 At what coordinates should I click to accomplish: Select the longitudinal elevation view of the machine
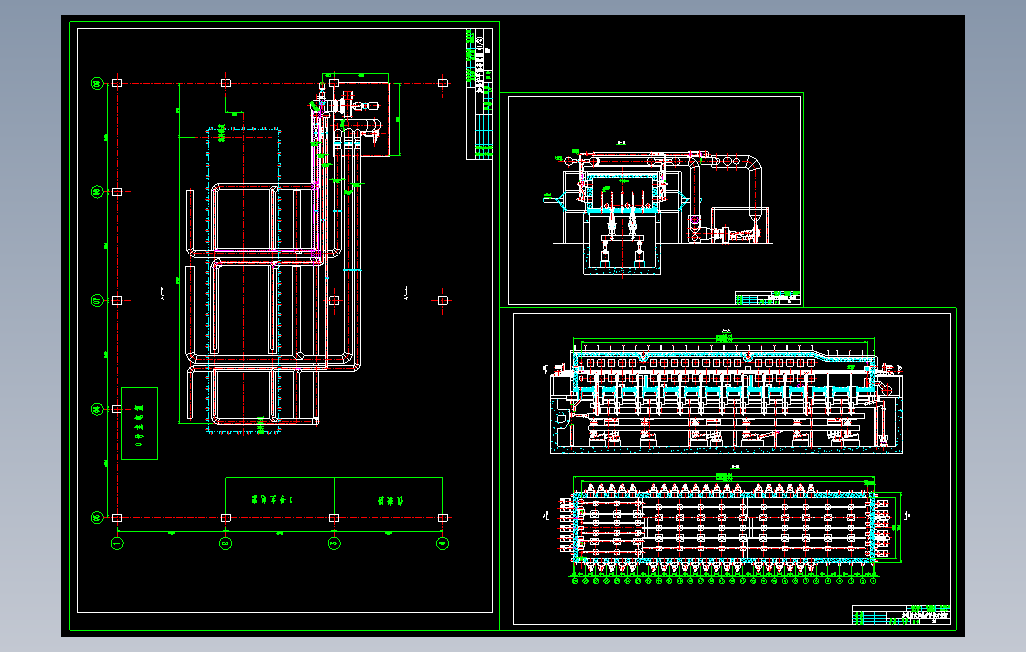click(726, 399)
